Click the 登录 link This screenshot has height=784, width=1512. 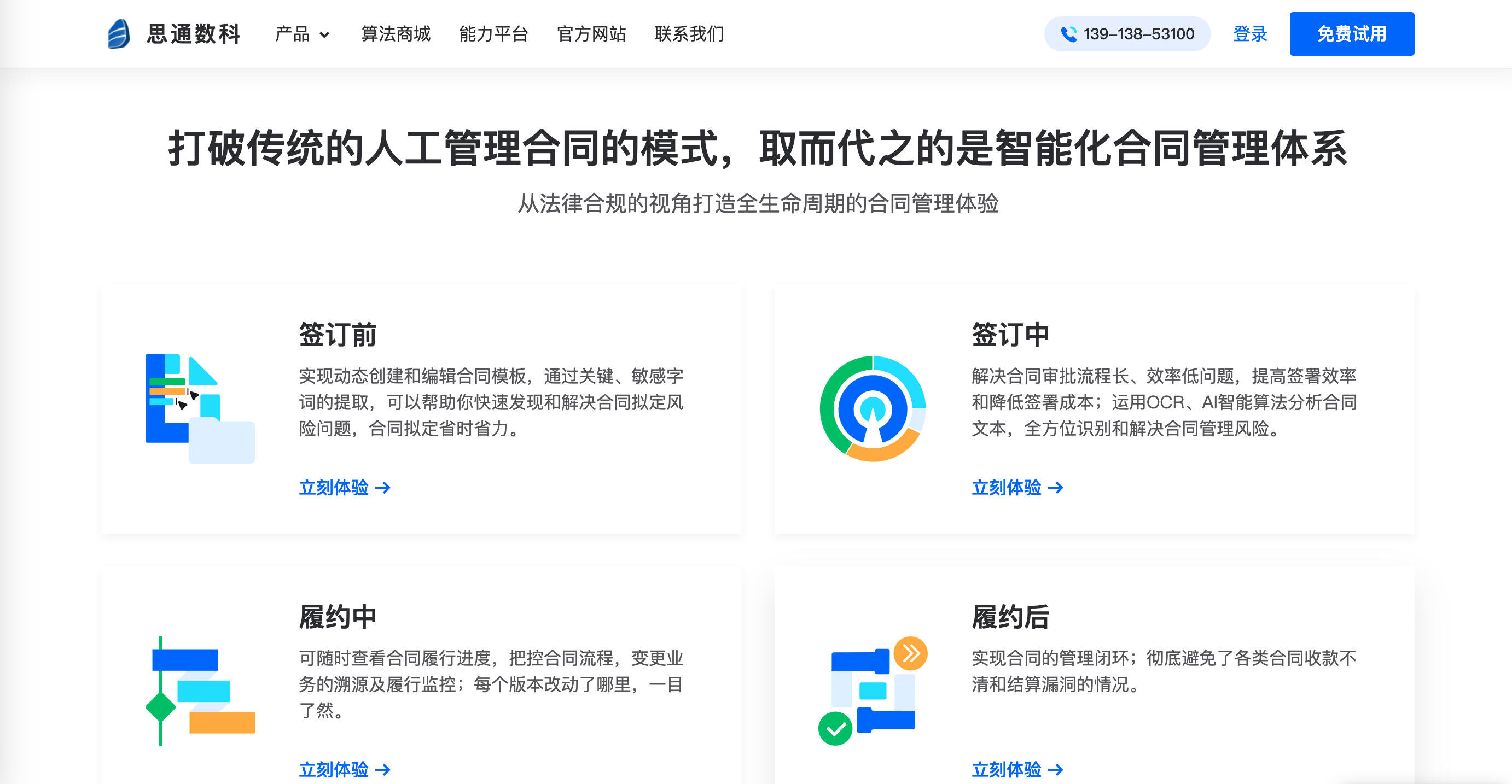(1250, 34)
